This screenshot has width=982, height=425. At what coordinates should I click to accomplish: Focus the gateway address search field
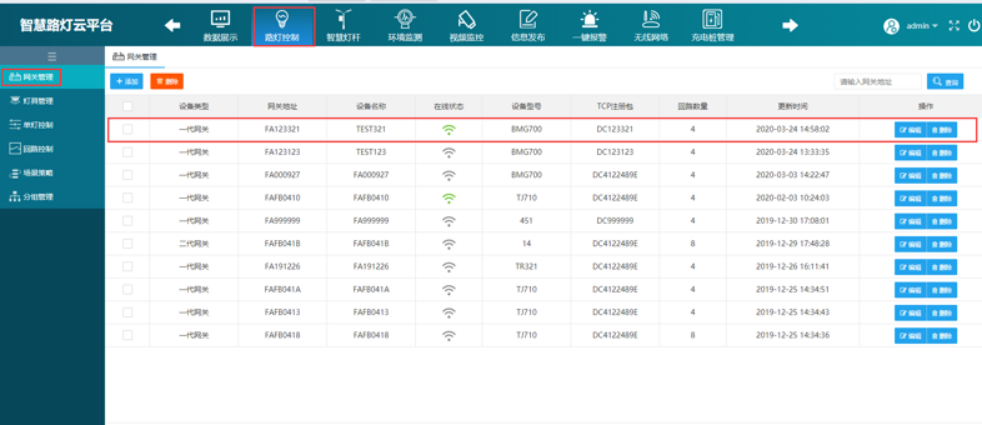click(x=878, y=81)
